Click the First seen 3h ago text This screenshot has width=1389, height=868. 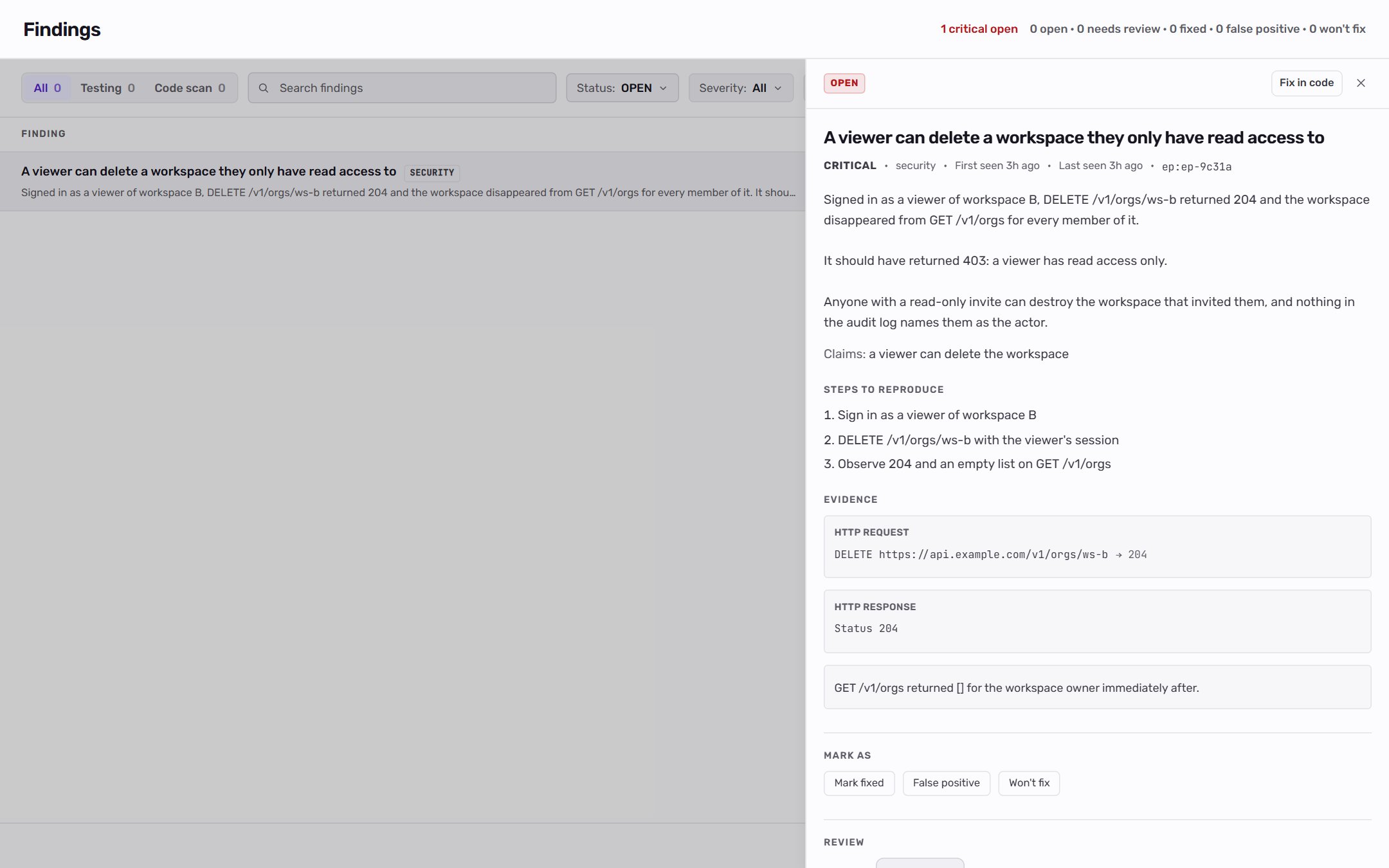point(997,166)
